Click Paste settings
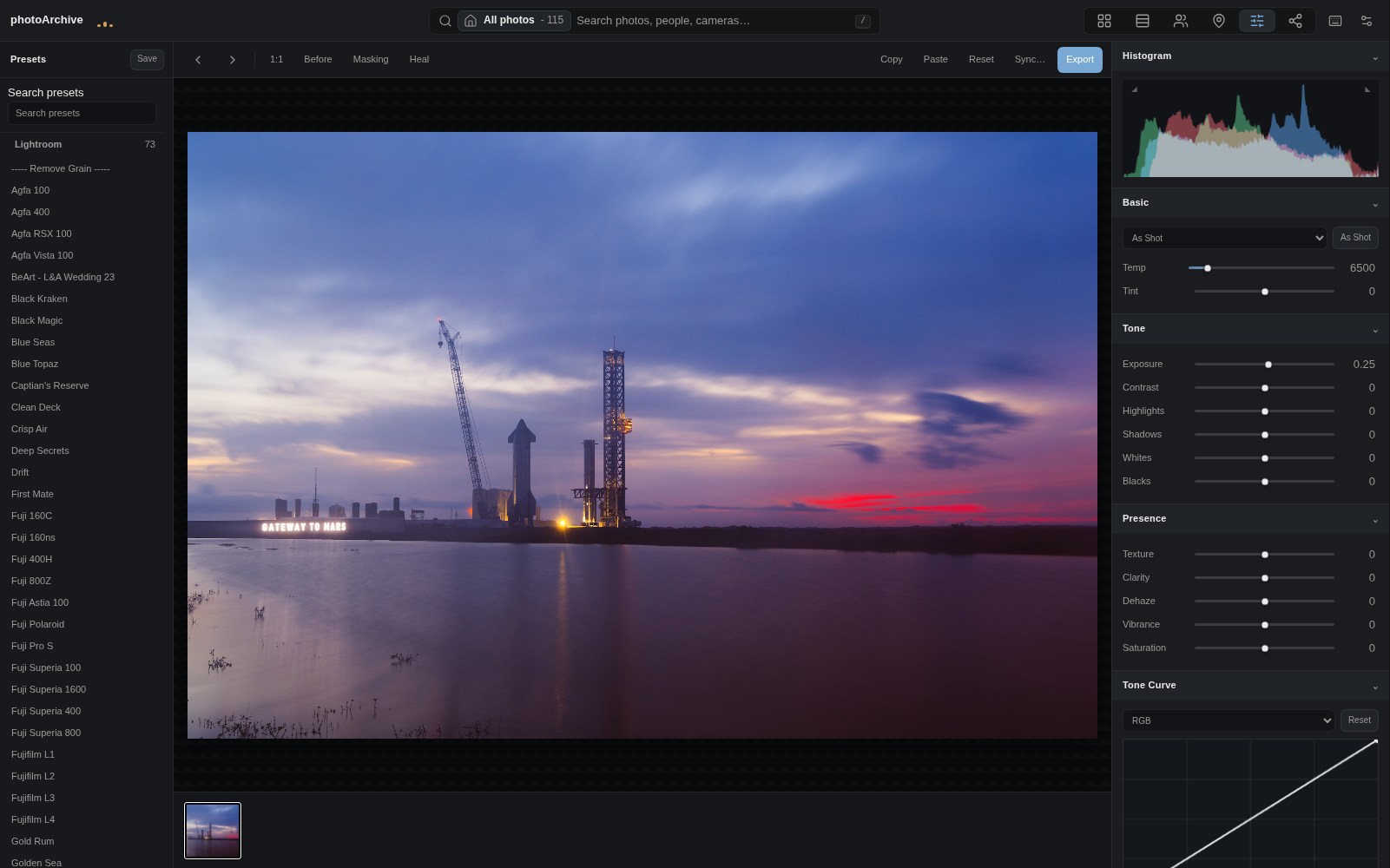The image size is (1390, 868). [x=936, y=60]
